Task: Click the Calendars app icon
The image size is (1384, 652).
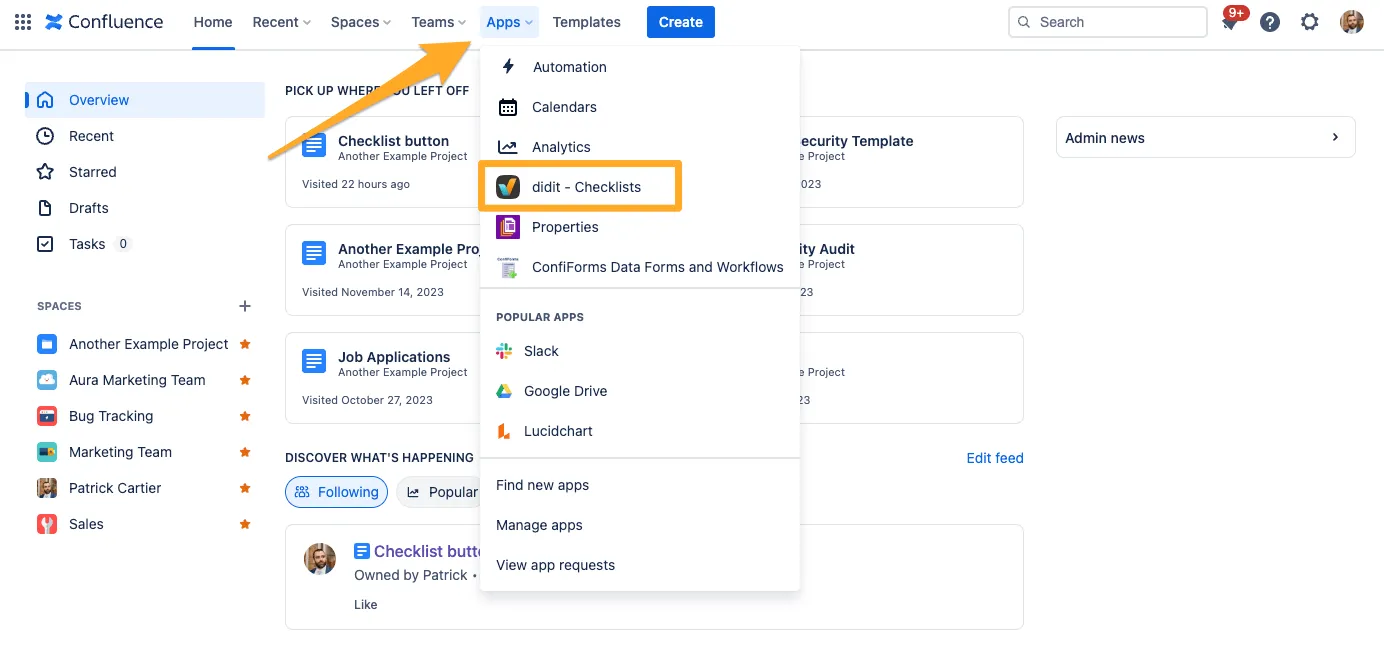Action: (x=508, y=107)
